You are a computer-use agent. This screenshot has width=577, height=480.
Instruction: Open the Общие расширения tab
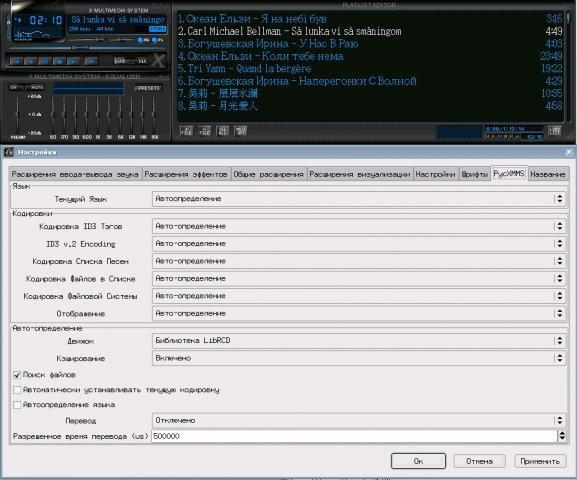(269, 174)
